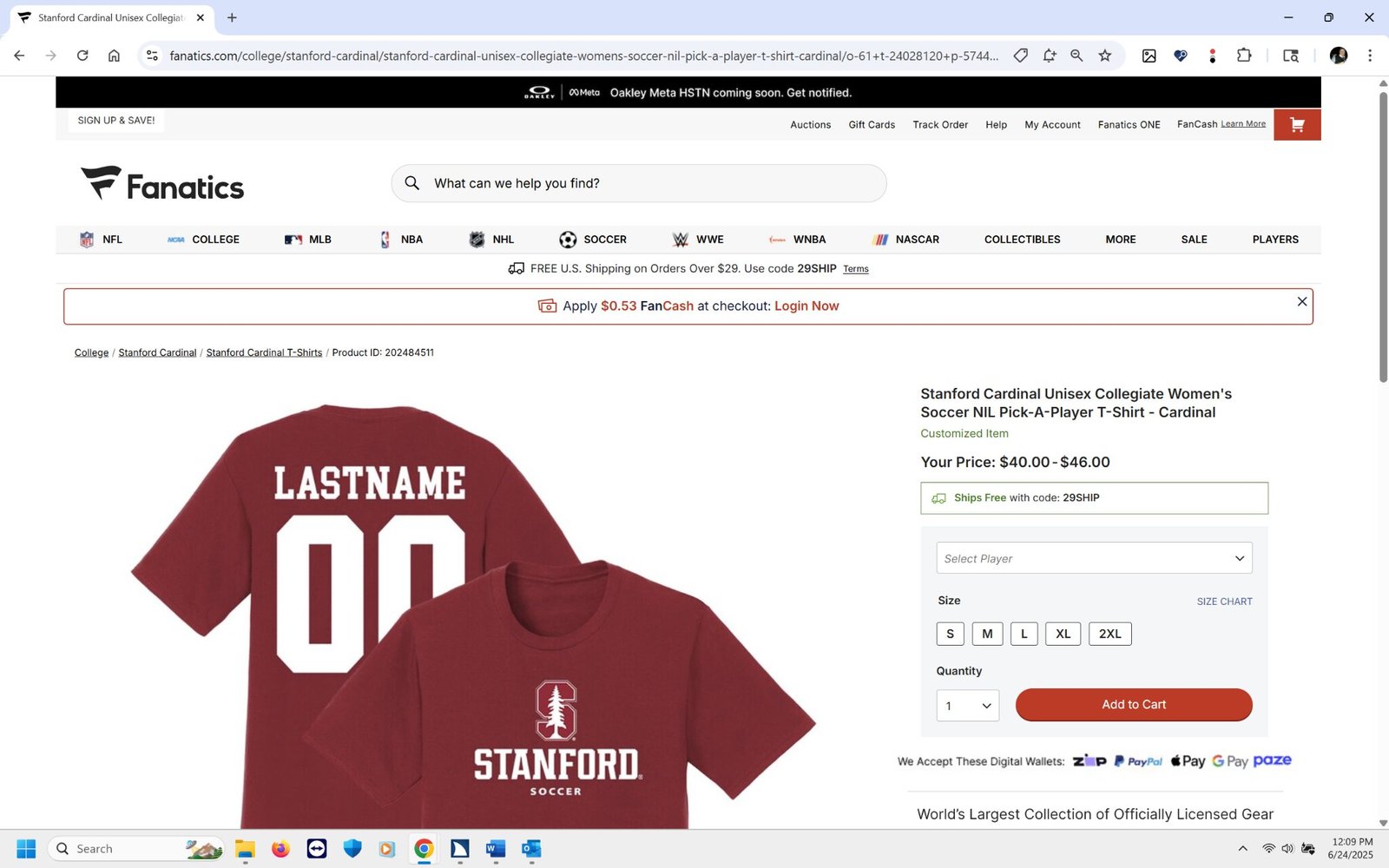
Task: Select size M
Action: [987, 634]
